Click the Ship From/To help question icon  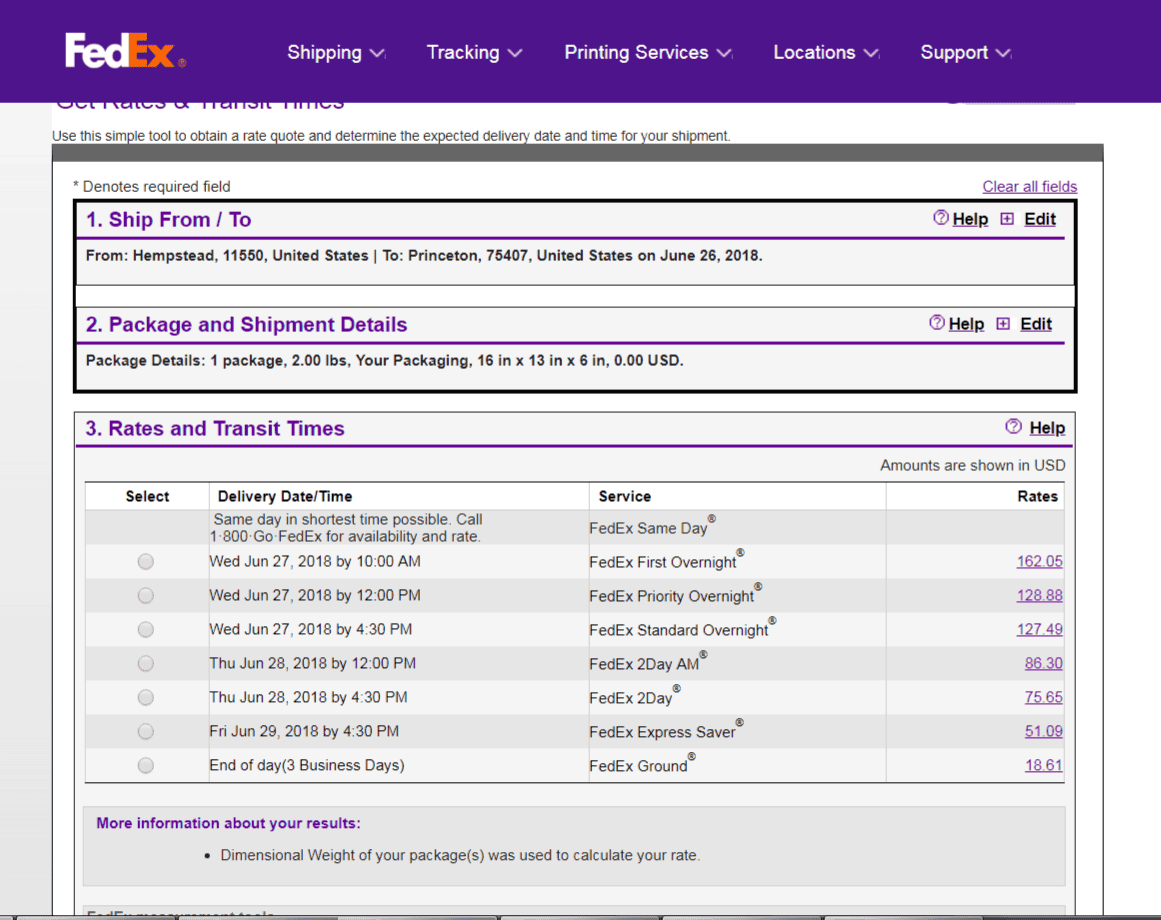coord(940,218)
